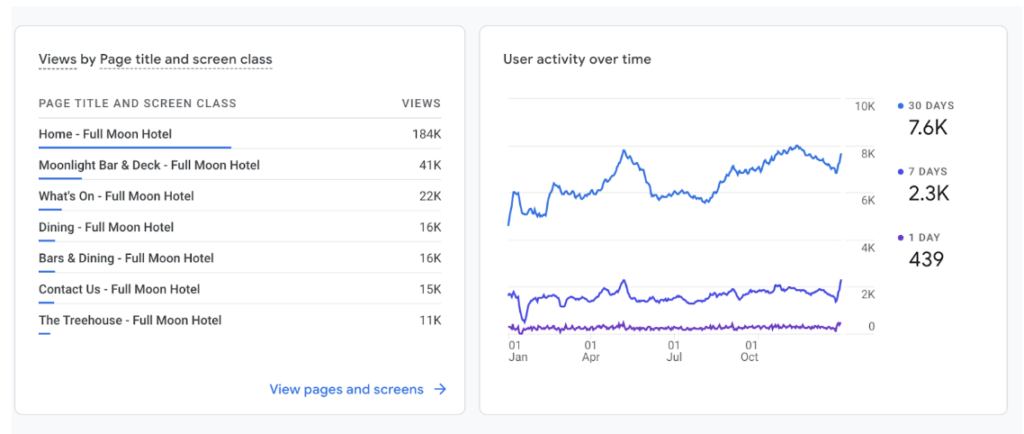This screenshot has width=1024, height=434.
Task: Click the 7 DAYS legend dot
Action: (902, 172)
